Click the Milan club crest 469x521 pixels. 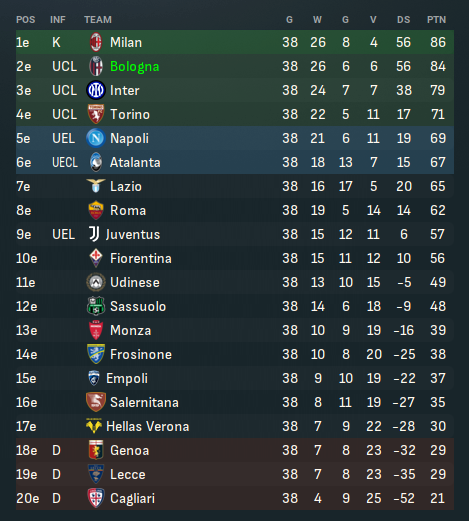tap(96, 42)
